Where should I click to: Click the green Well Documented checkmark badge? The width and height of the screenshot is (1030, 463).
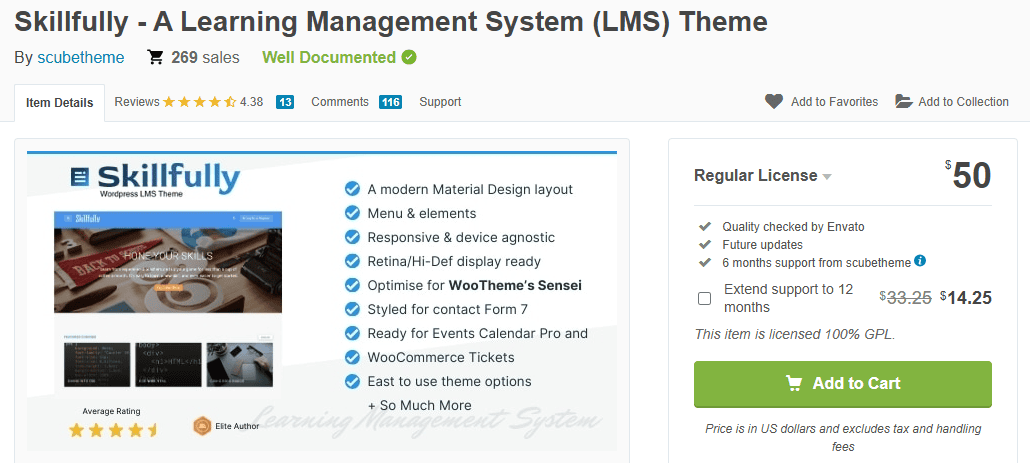point(409,57)
